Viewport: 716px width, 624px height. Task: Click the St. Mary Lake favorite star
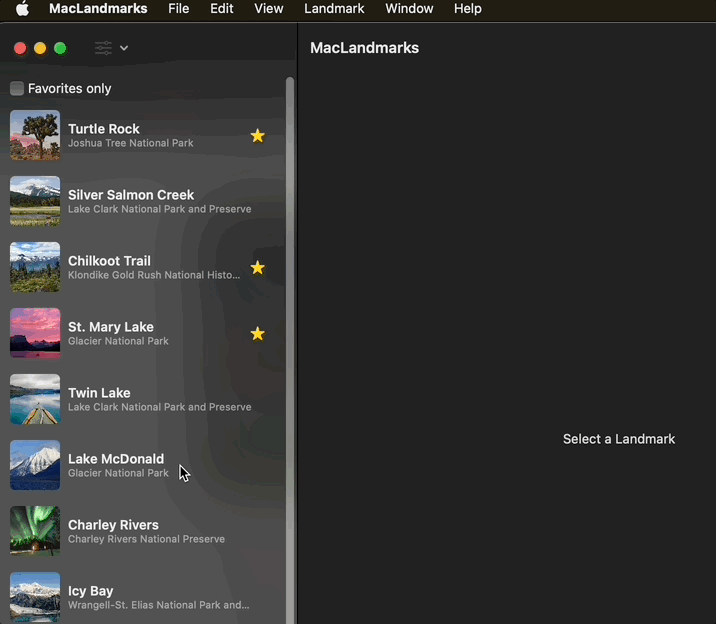click(x=258, y=334)
